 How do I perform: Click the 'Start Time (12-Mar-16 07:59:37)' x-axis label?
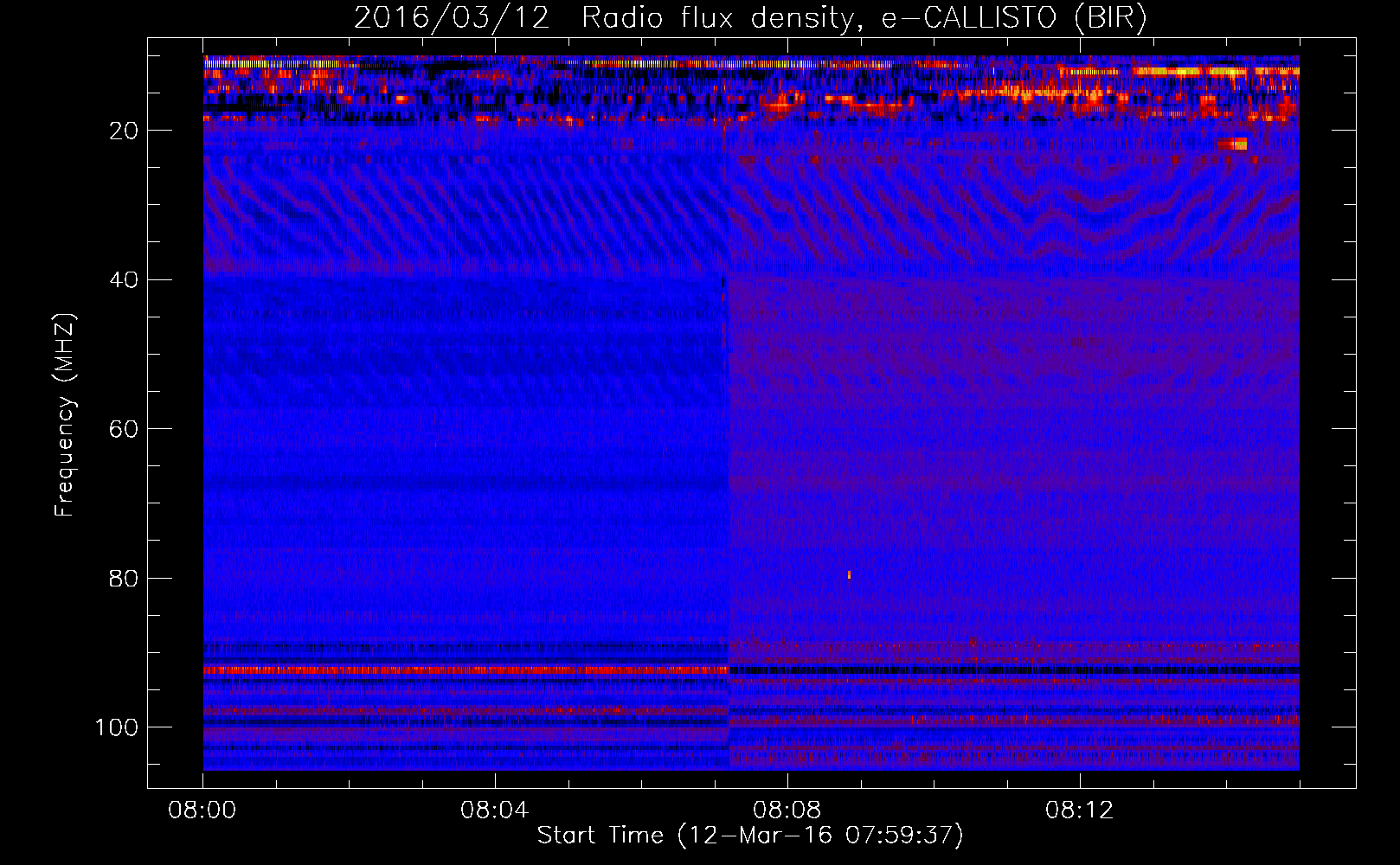(750, 836)
